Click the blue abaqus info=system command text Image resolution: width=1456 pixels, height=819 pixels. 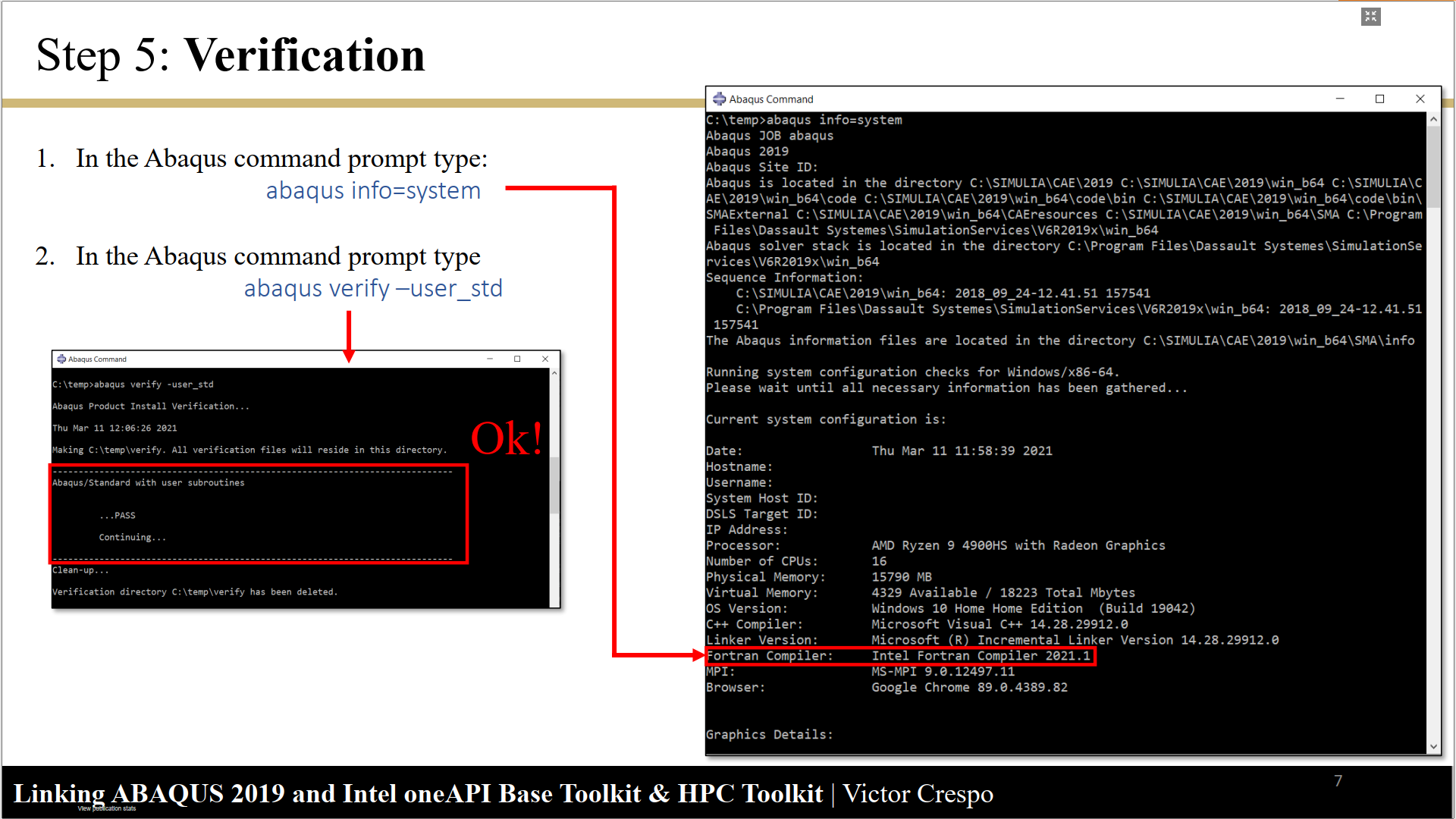[373, 190]
